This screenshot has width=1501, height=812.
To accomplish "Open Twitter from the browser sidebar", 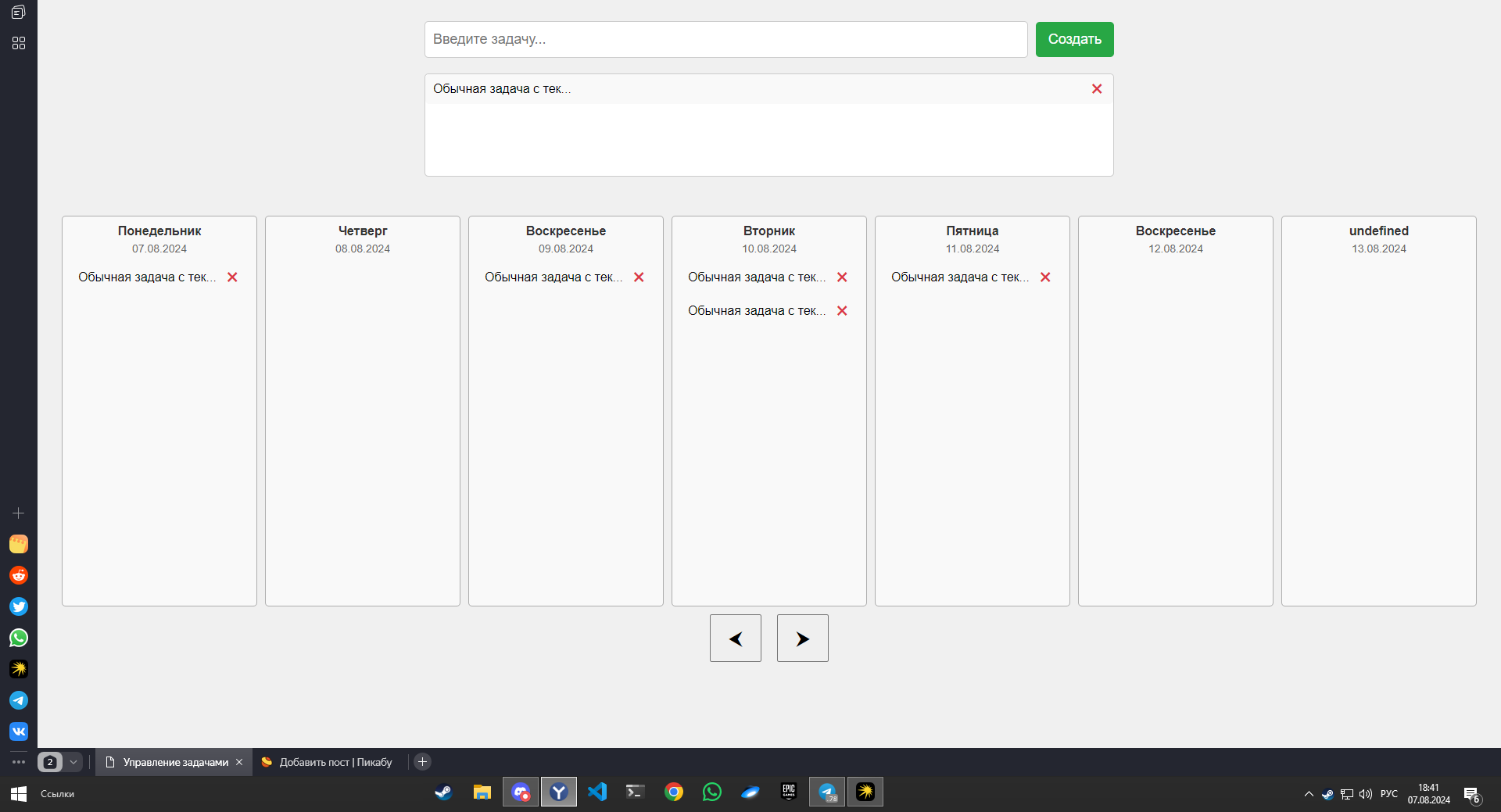I will [19, 606].
